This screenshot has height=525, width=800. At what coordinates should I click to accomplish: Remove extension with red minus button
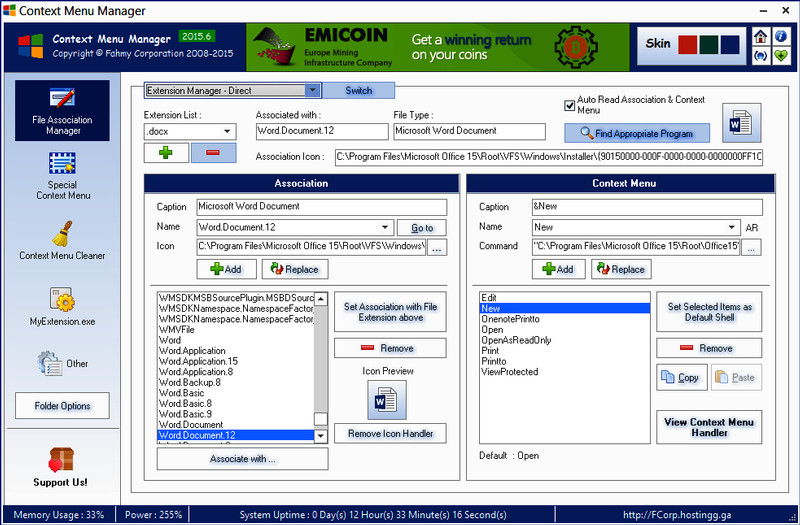[213, 153]
